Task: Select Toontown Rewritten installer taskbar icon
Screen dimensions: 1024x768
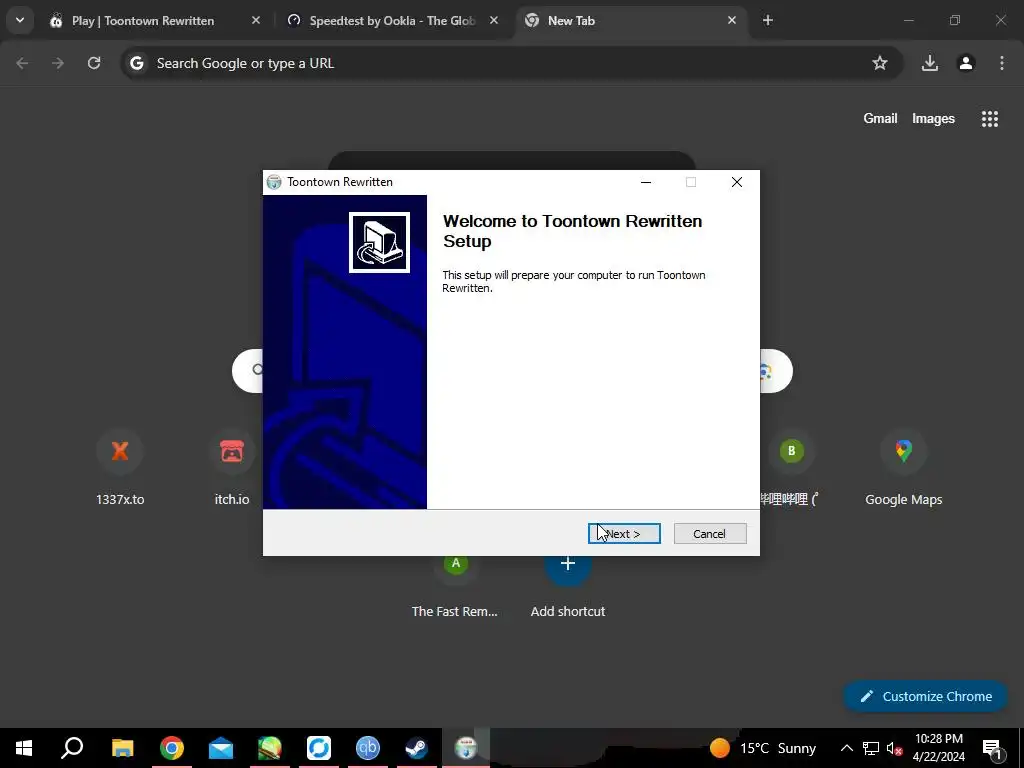Action: point(466,748)
